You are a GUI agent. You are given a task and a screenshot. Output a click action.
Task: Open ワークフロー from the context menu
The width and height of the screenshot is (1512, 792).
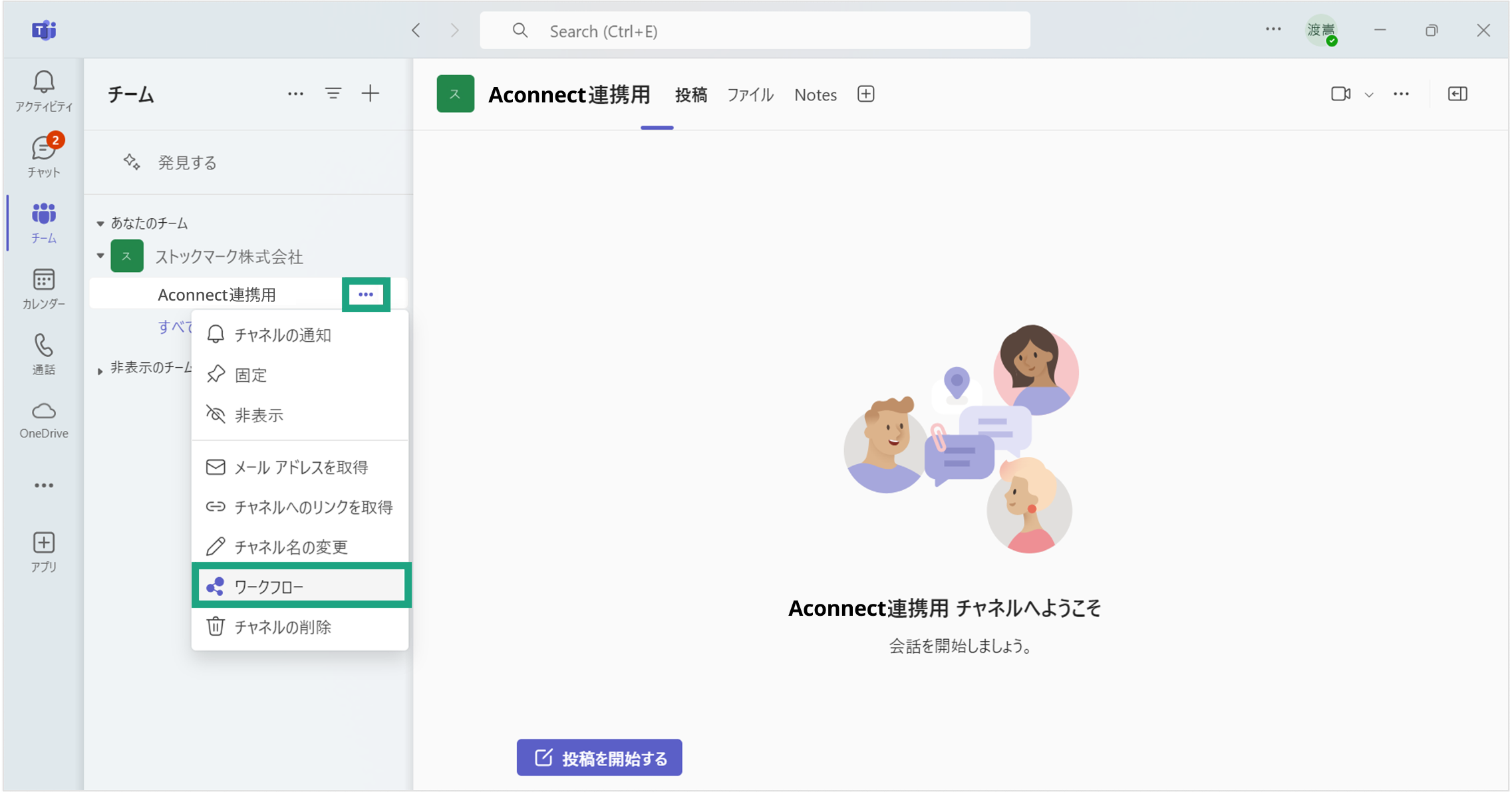tap(301, 586)
